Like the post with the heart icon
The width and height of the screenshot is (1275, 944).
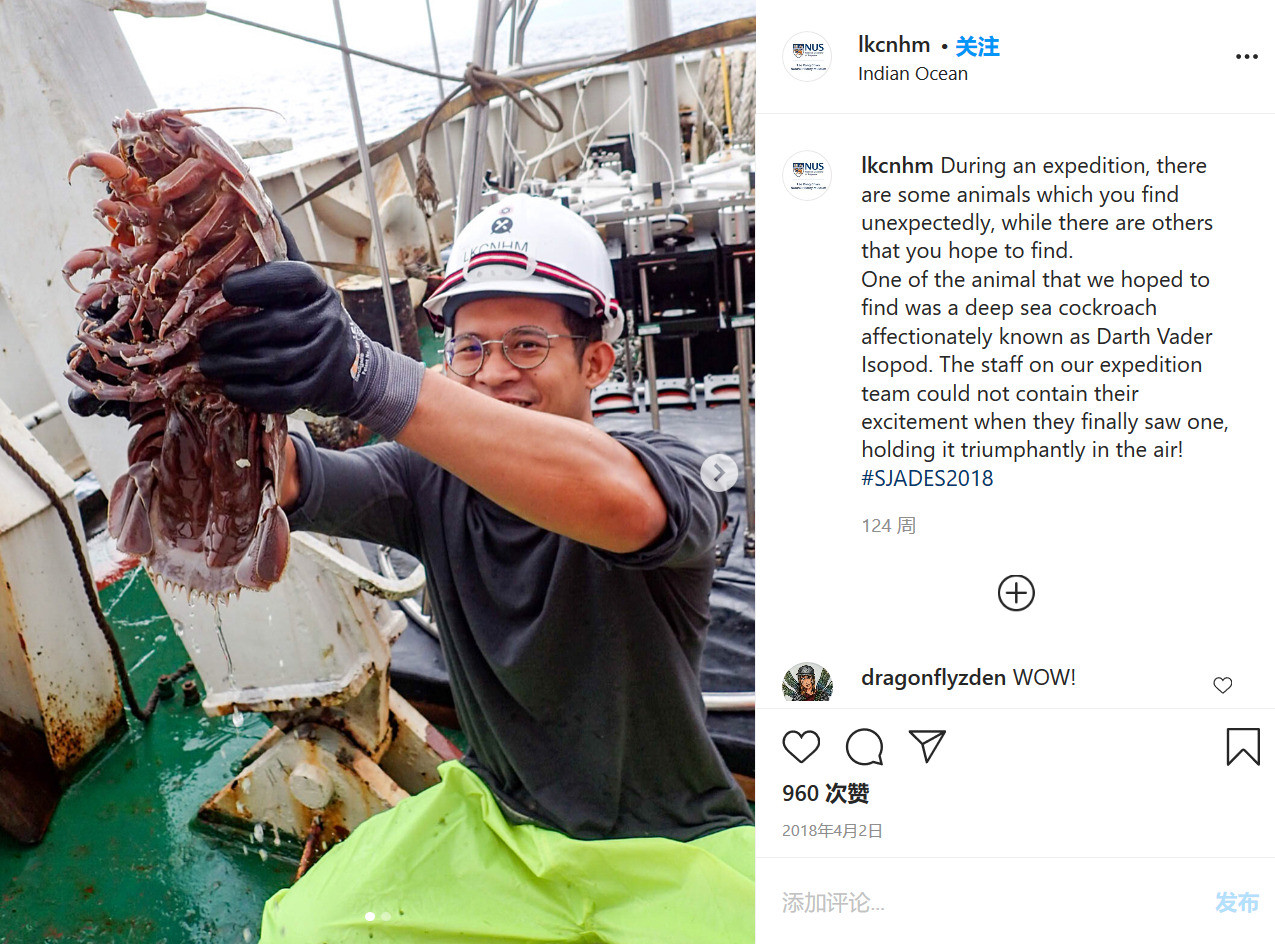tap(801, 747)
